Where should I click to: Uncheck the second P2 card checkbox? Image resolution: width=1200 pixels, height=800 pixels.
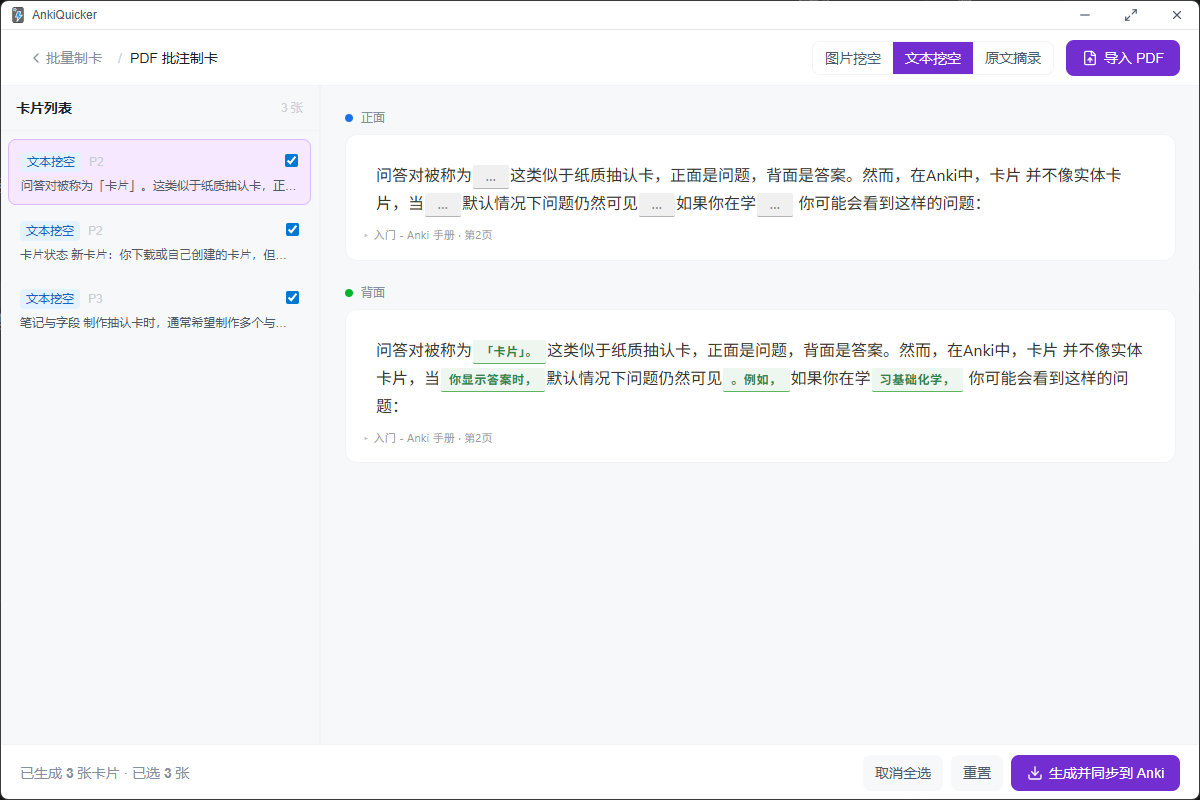(x=292, y=229)
